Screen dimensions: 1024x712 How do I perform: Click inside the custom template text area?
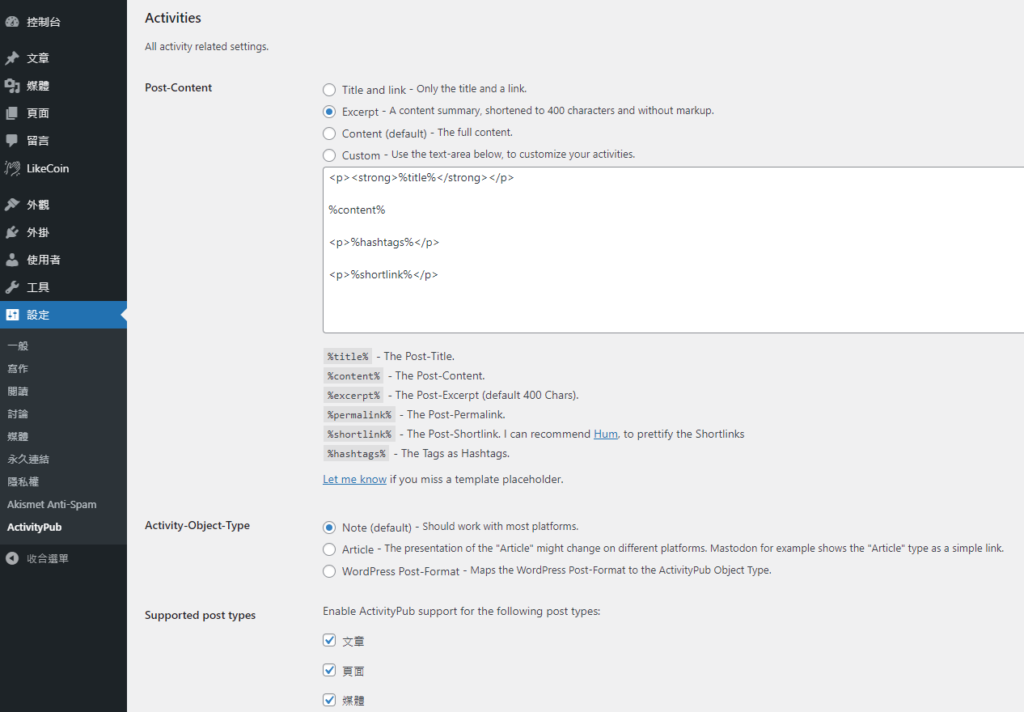coord(673,250)
